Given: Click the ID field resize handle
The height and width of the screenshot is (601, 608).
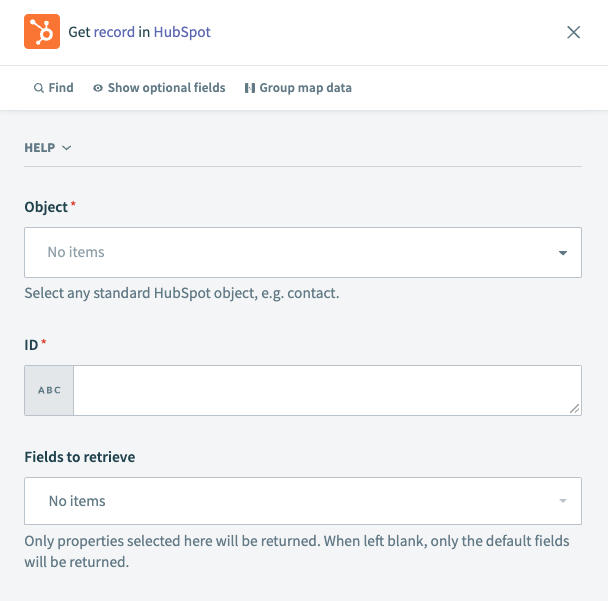Looking at the screenshot, I should click(x=575, y=408).
